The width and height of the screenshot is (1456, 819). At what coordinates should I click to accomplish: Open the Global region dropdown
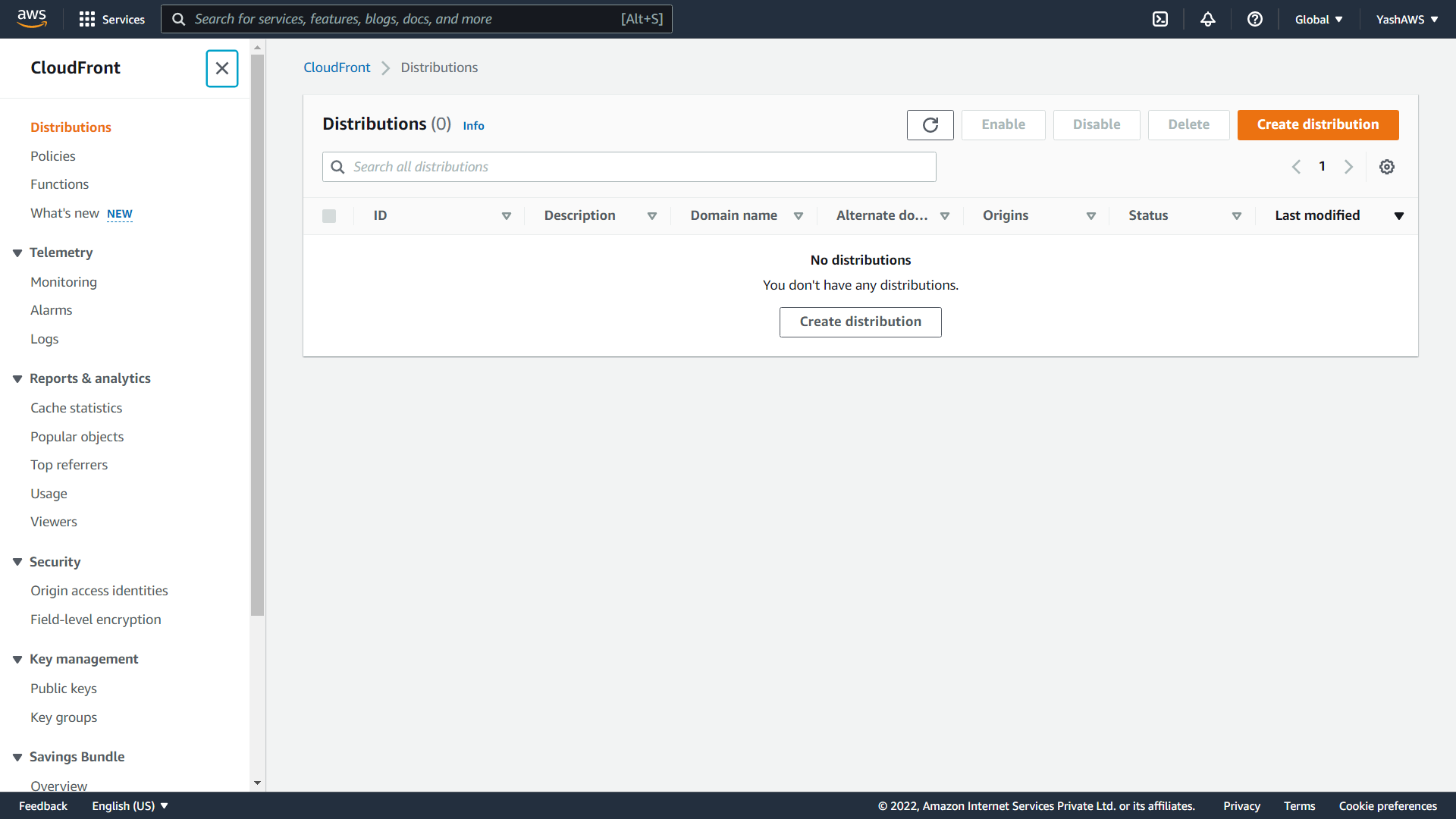(1319, 20)
